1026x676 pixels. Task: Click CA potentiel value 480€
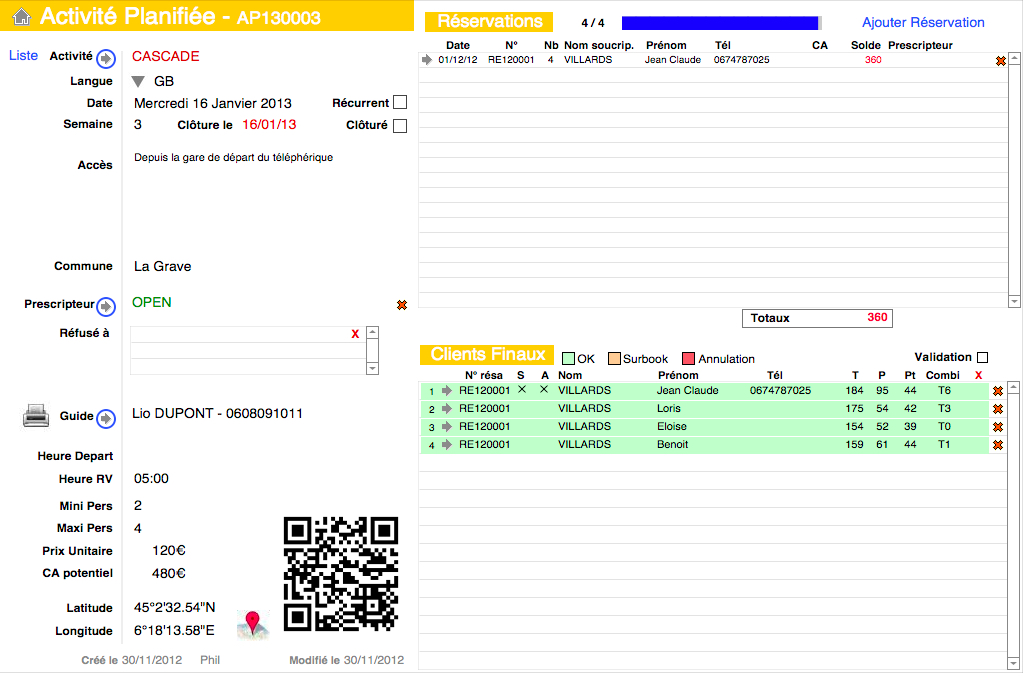point(169,573)
